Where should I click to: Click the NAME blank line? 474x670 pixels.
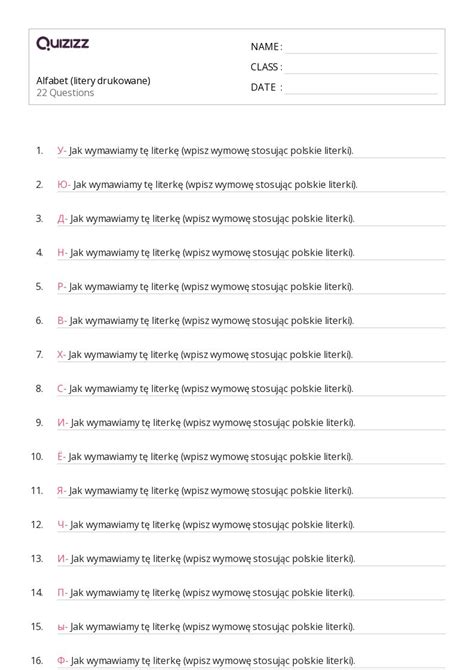coord(361,49)
